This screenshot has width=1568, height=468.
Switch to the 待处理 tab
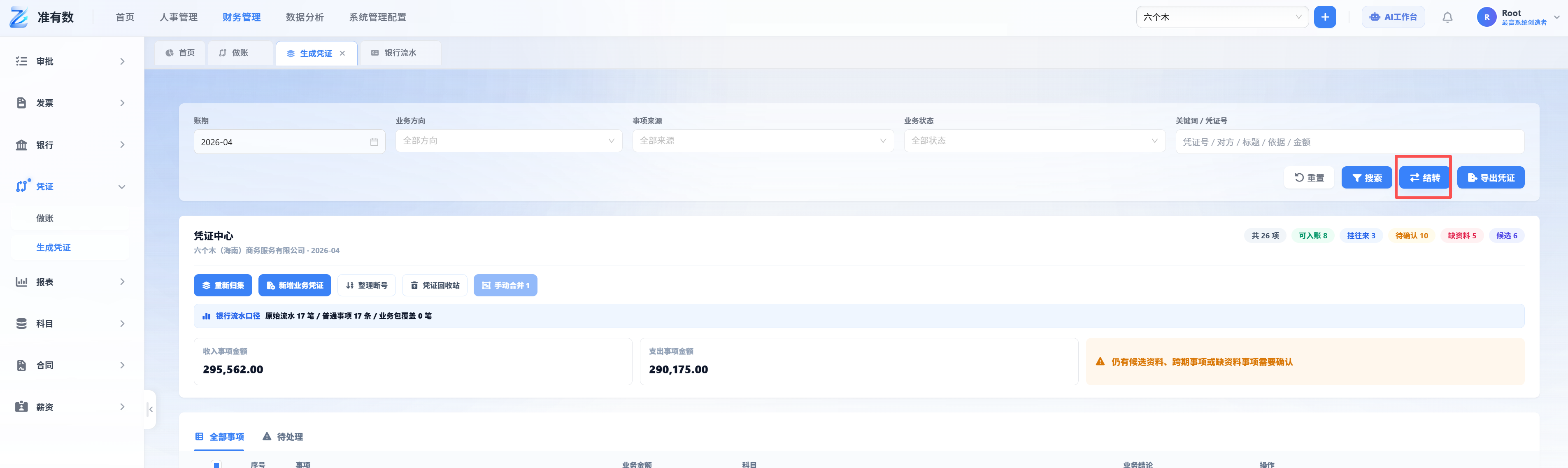pos(282,436)
